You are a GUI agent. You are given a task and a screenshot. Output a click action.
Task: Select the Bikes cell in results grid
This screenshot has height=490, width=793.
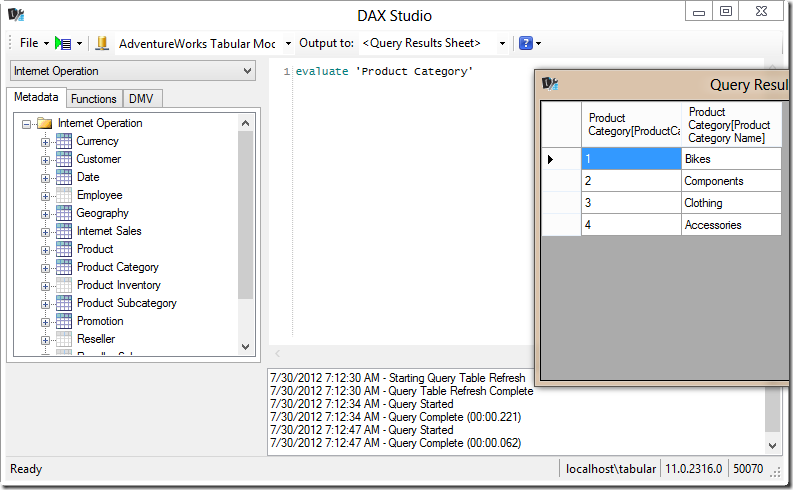tap(731, 159)
